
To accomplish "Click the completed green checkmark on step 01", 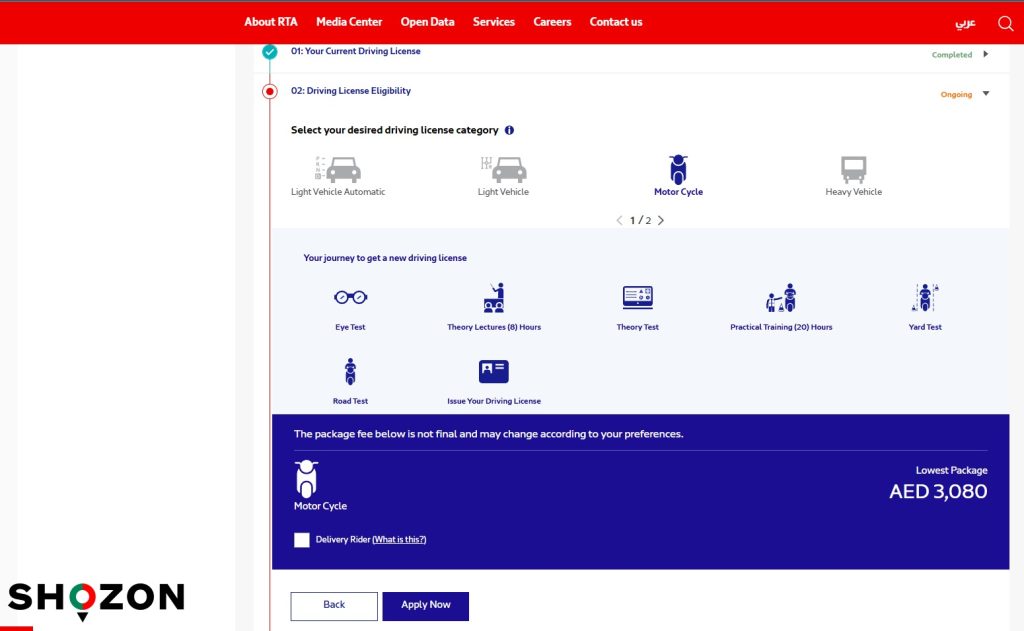I will [x=268, y=50].
